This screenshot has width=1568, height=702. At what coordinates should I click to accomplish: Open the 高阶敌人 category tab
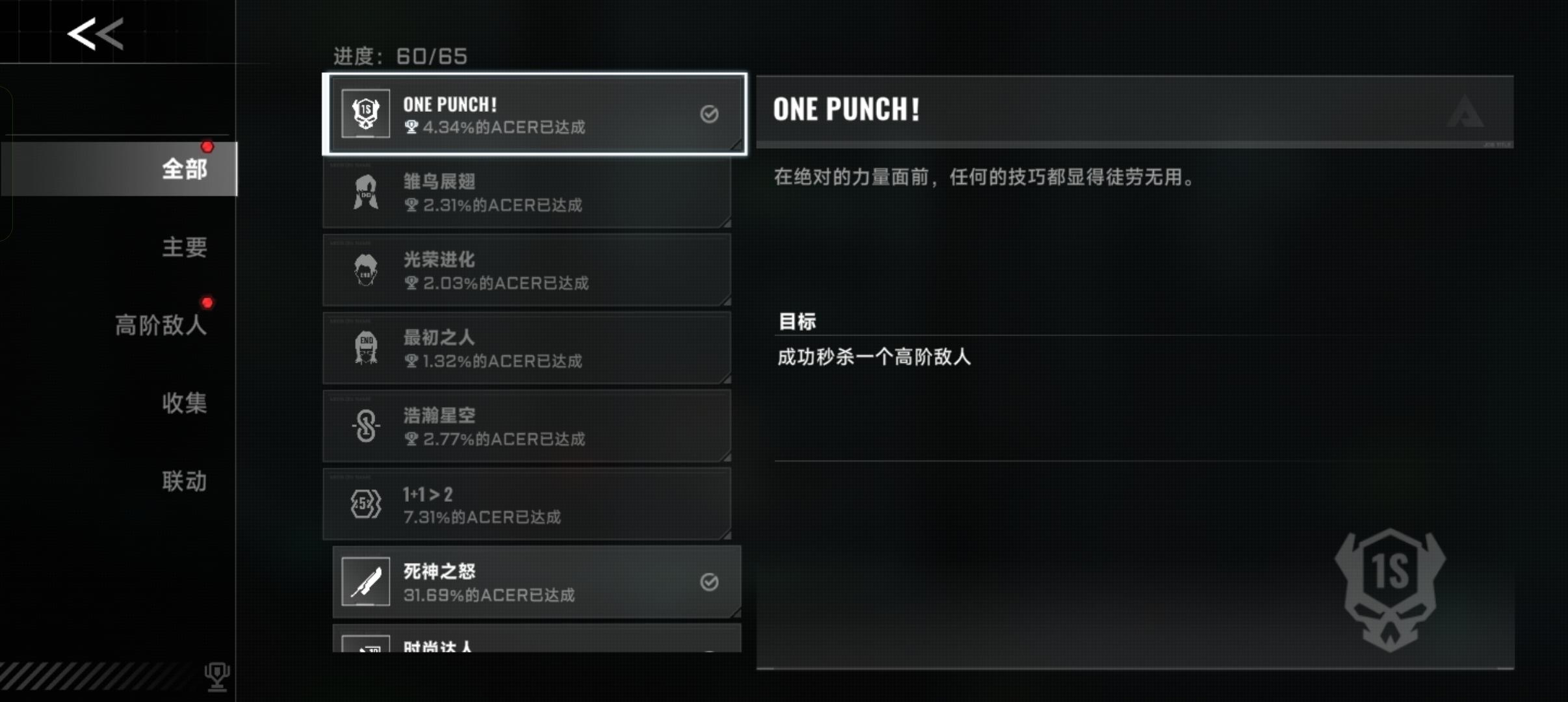[x=161, y=325]
